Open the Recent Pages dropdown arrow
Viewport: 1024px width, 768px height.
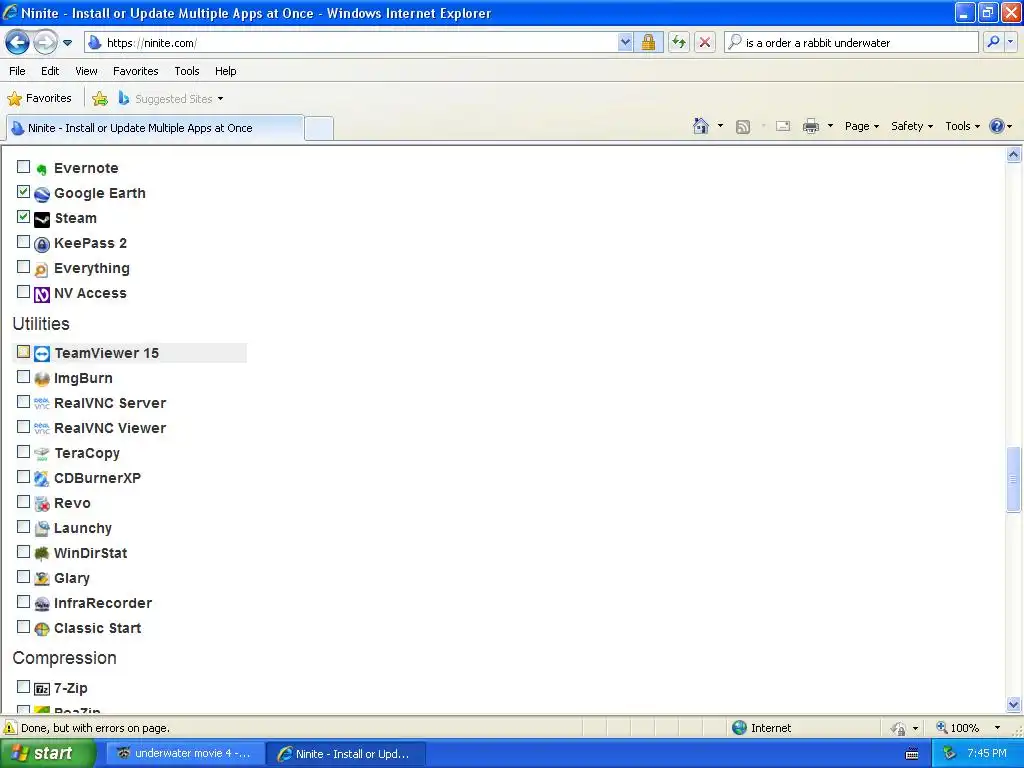pyautogui.click(x=67, y=43)
